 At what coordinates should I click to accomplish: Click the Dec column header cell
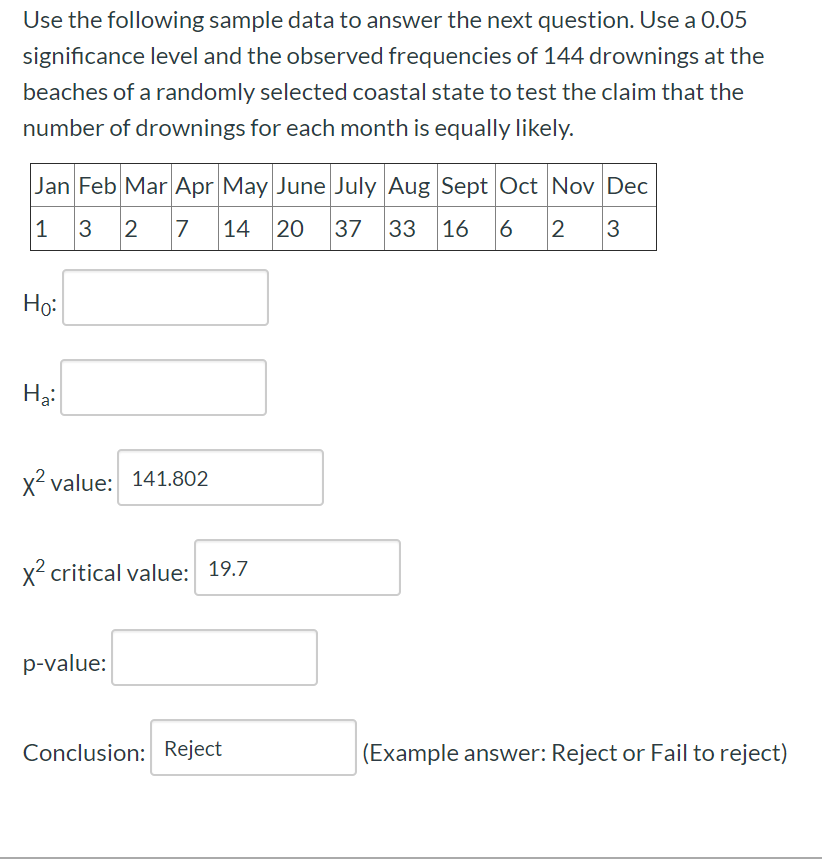pos(629,186)
